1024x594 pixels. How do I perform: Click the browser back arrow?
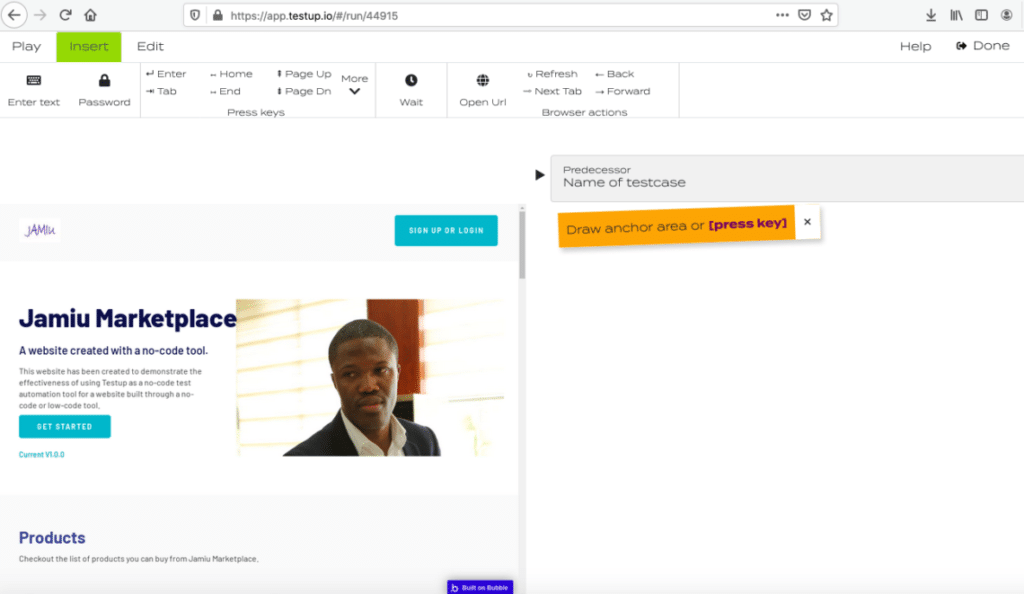click(x=14, y=15)
